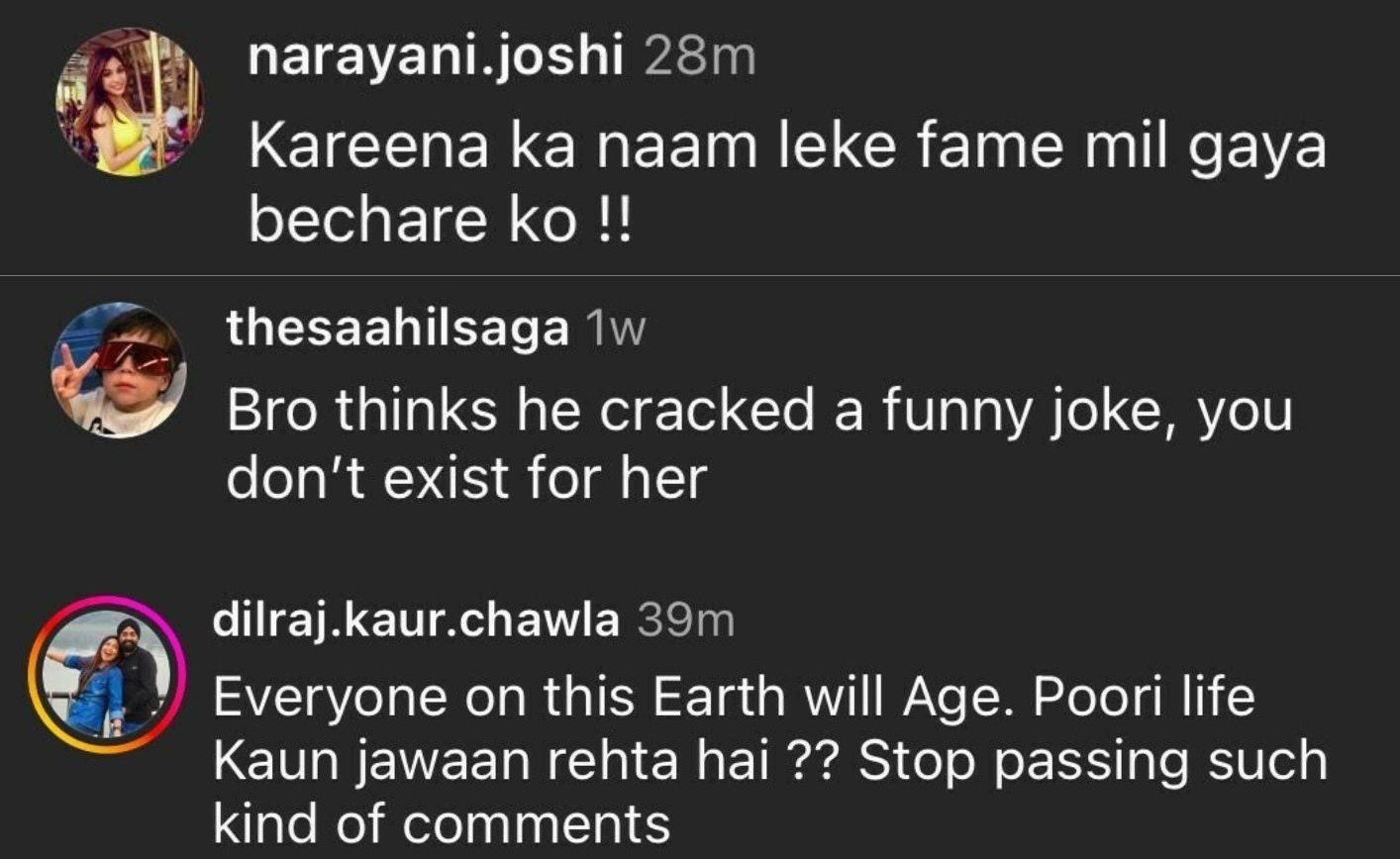Click the 39m timestamp beside dilraj.kaur.chawla
Screen dimensions: 1400x859
coord(685,620)
